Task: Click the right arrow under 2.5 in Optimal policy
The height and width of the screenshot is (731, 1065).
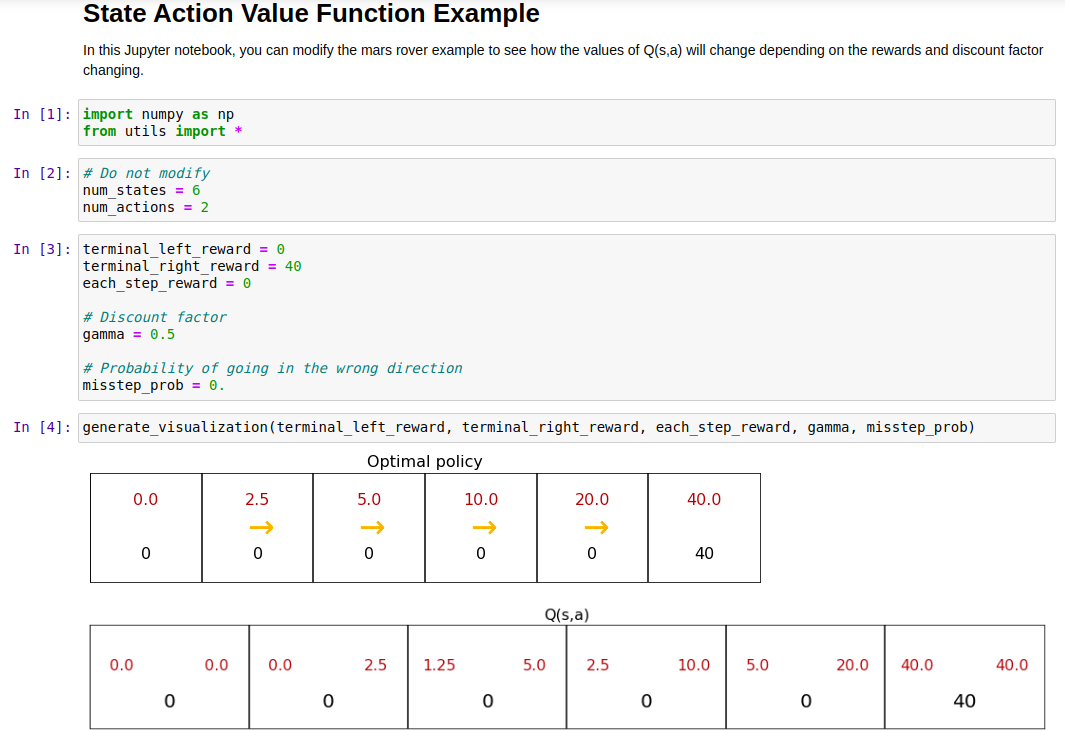Action: point(260,527)
